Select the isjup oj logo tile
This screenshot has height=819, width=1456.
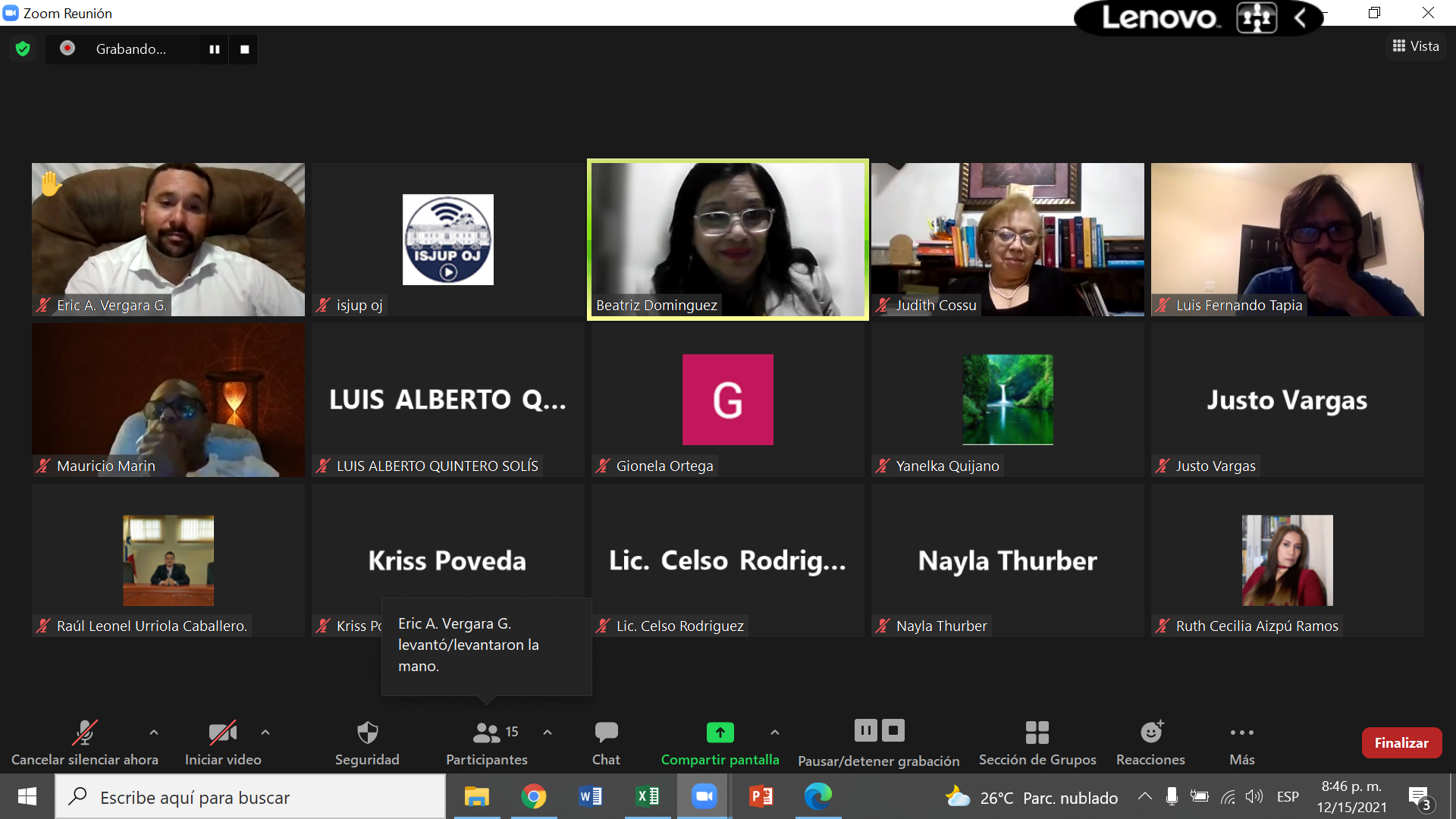pyautogui.click(x=448, y=240)
